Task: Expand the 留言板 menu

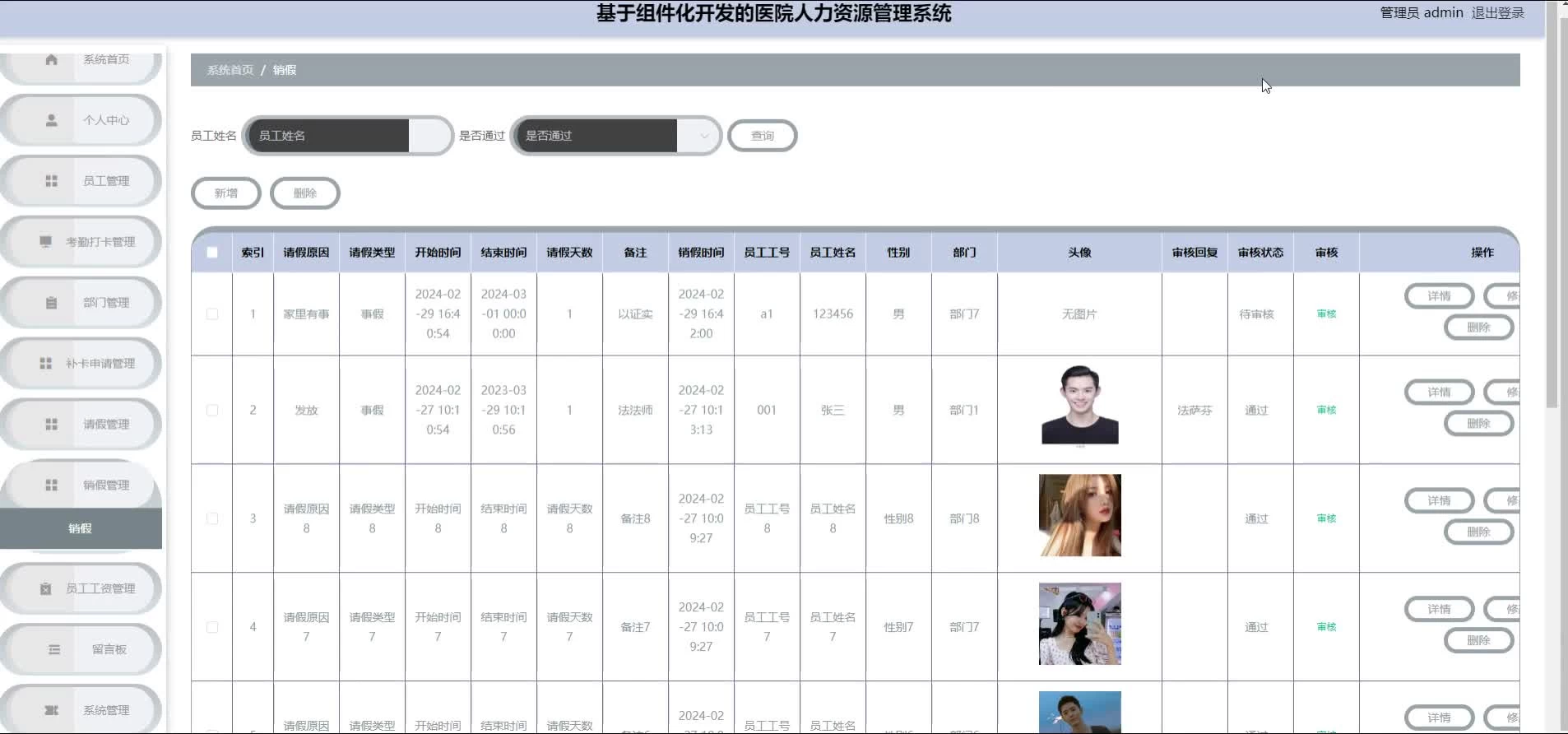Action: pos(81,650)
